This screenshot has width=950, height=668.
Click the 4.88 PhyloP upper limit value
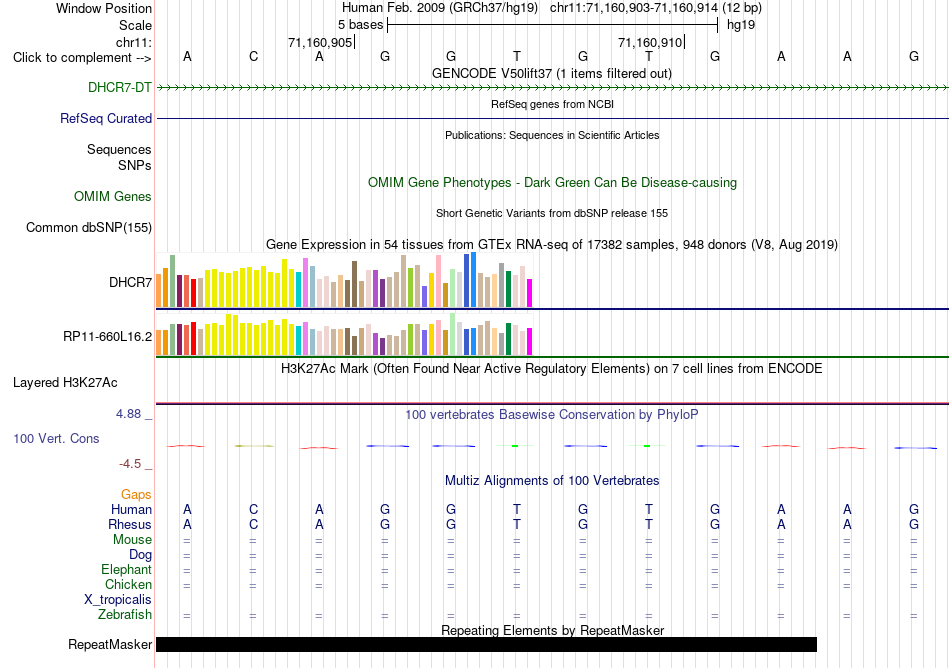tap(128, 414)
